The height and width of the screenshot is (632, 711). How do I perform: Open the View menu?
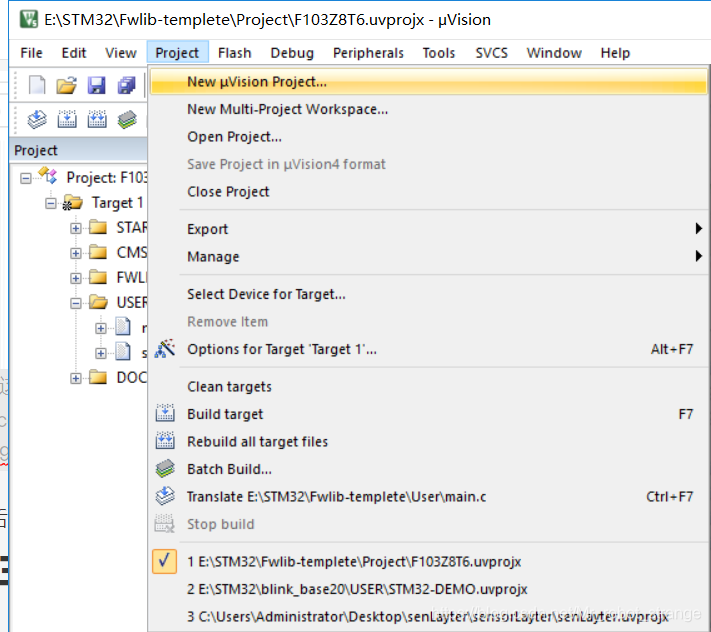pos(121,53)
